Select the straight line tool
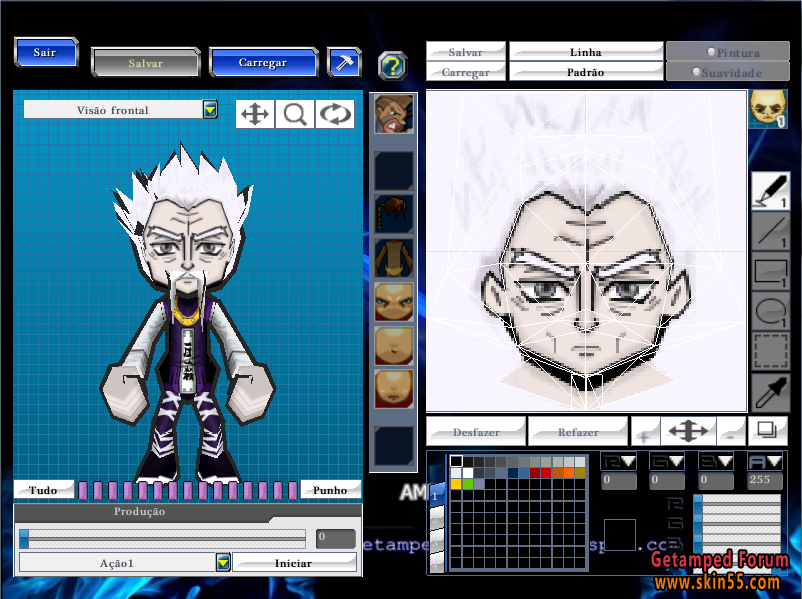Screen dimensions: 802x599 [770, 232]
